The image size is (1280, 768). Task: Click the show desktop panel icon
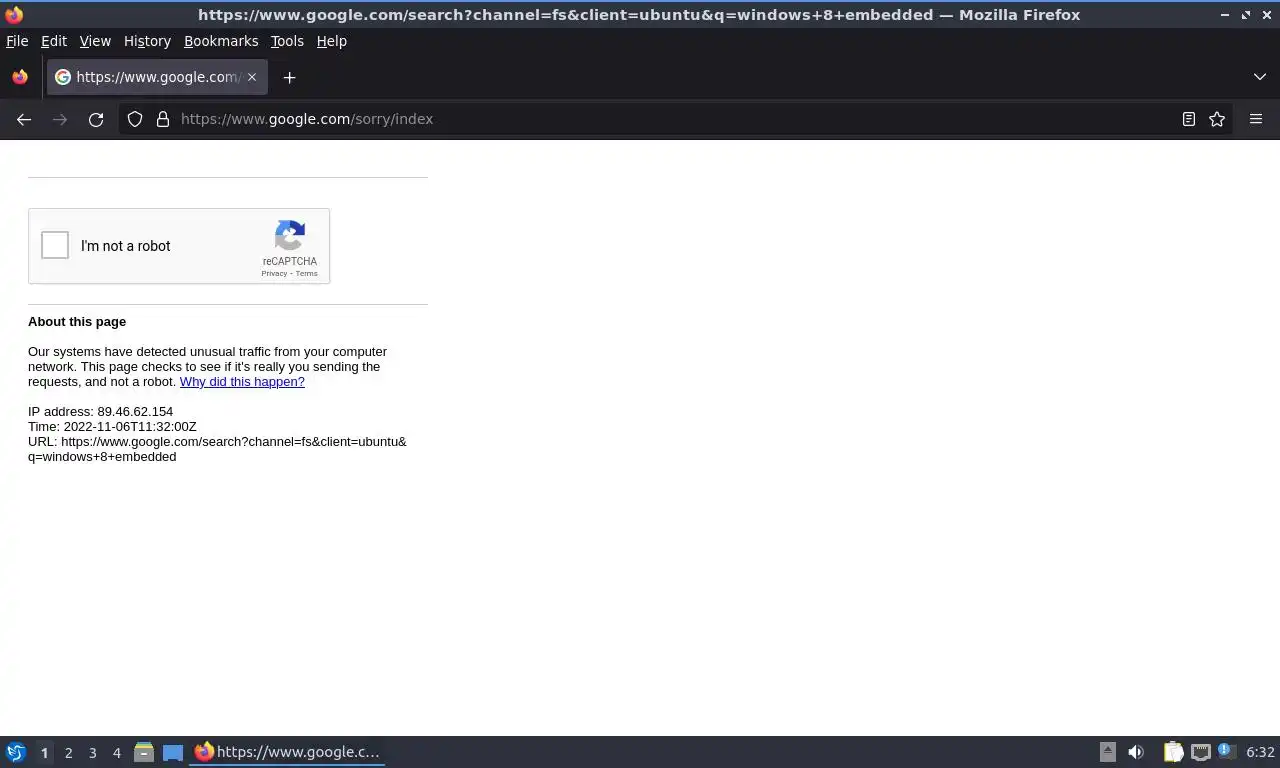click(x=173, y=752)
